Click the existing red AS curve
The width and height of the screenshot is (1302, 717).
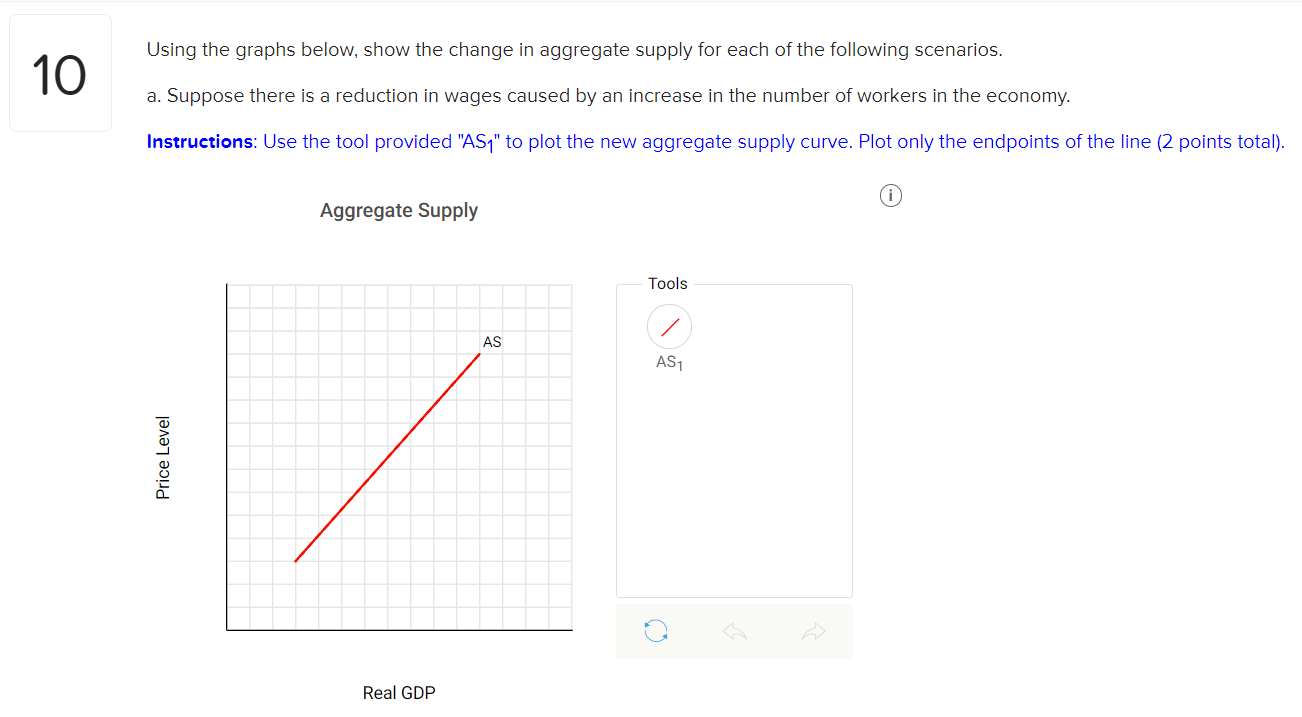(388, 455)
